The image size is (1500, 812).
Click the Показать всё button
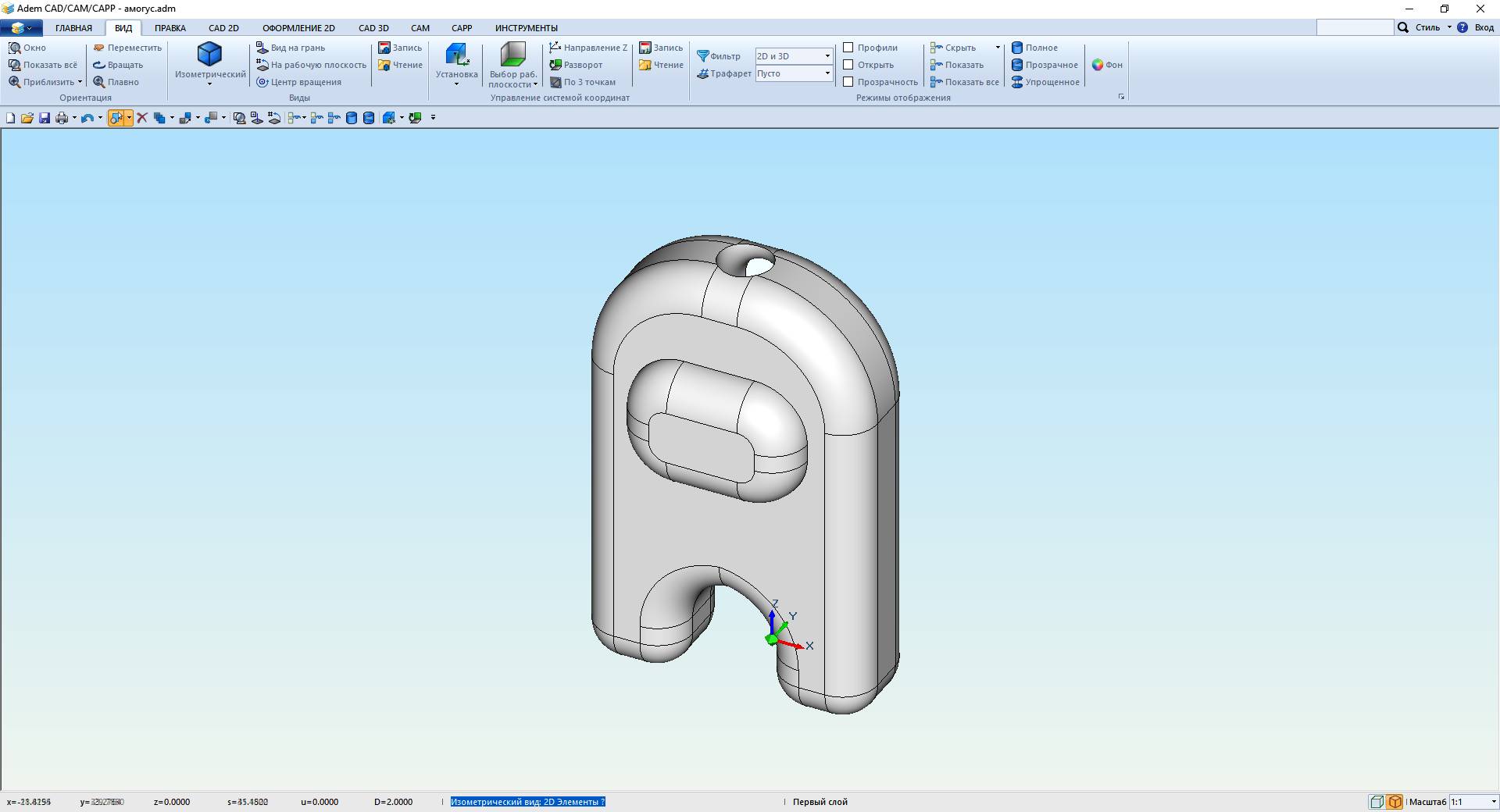43,65
